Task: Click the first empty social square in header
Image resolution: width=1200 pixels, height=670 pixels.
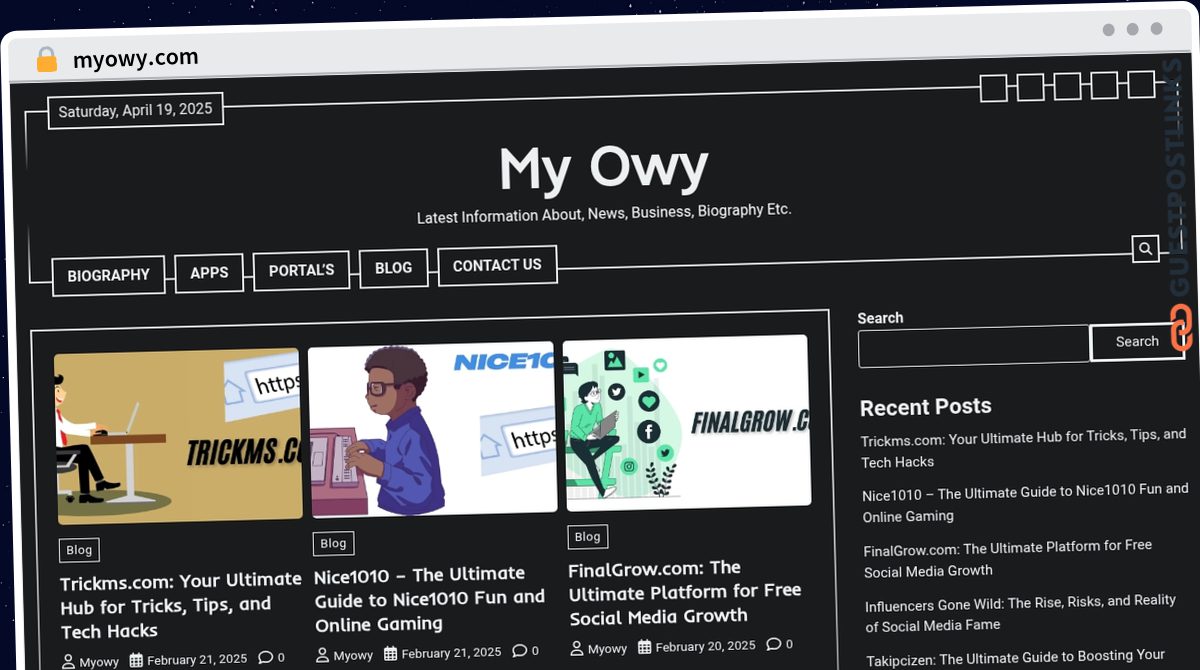Action: [993, 89]
